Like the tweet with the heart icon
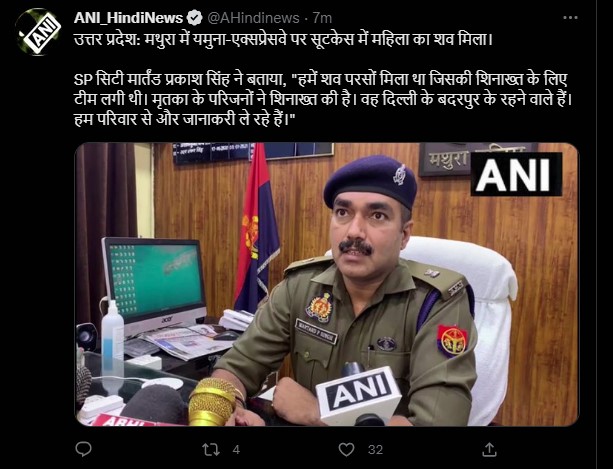Screen dimensions: 613x469 [x=346, y=449]
